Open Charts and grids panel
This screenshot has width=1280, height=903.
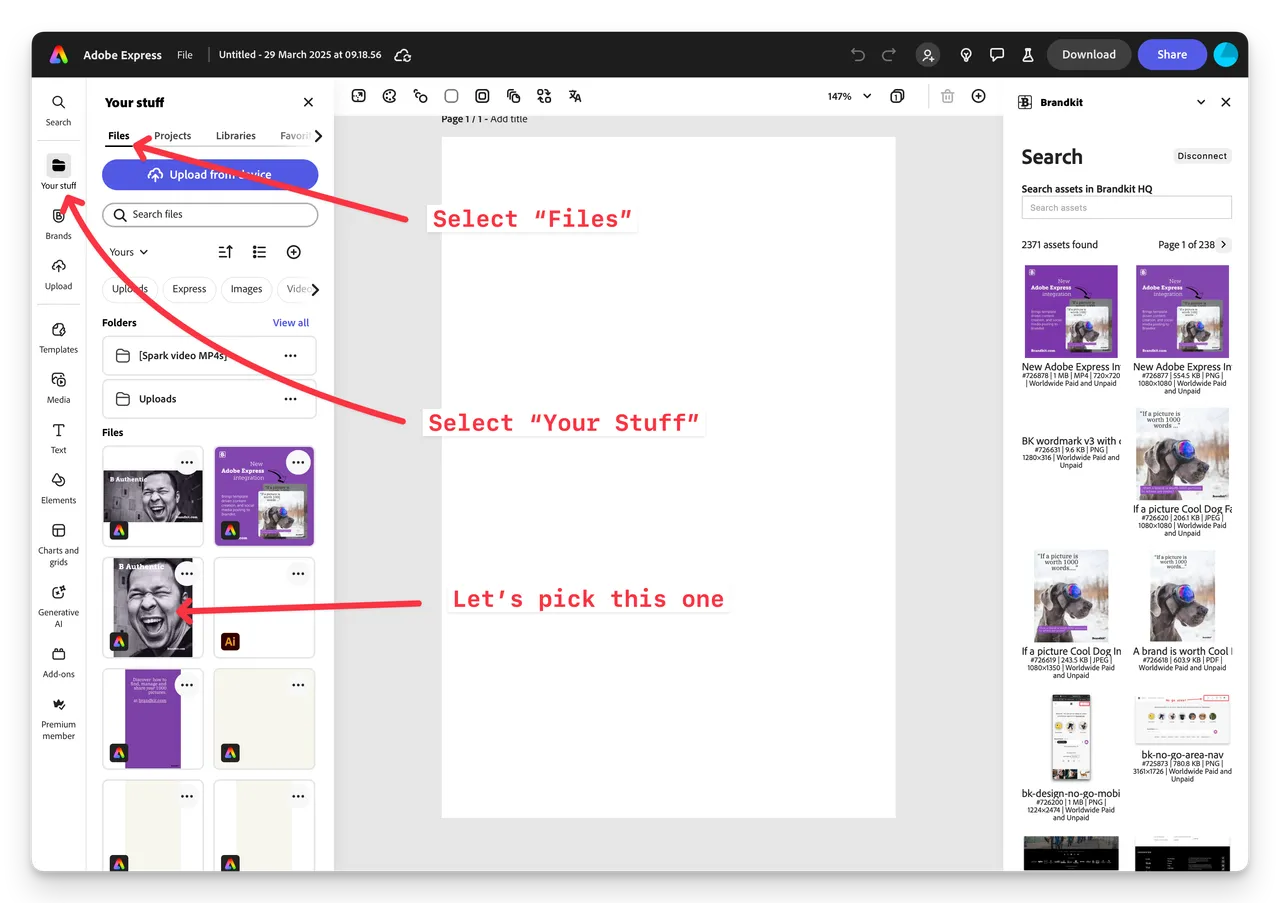pyautogui.click(x=58, y=544)
